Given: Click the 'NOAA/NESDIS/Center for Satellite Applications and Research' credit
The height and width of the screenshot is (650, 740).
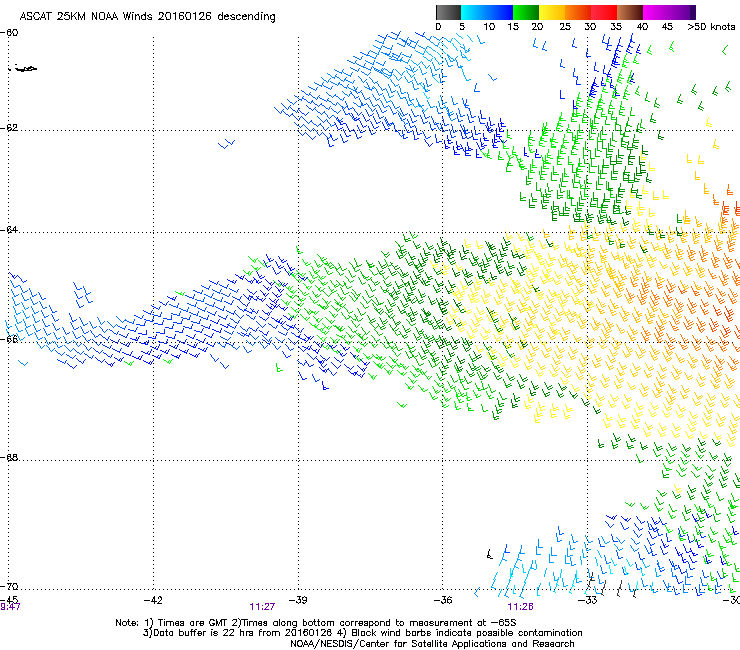Looking at the screenshot, I should [x=432, y=644].
